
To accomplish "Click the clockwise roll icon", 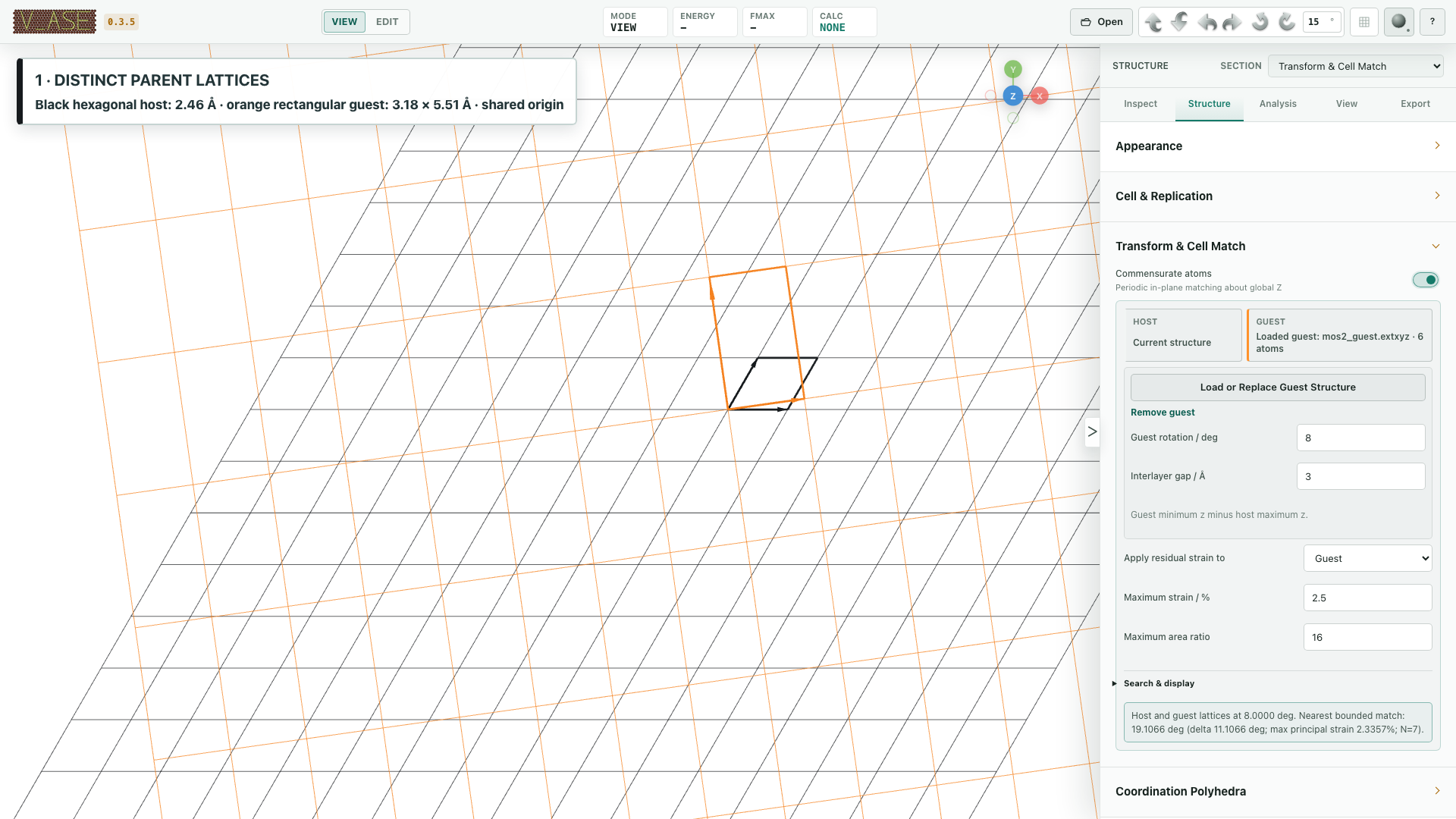I will [x=1286, y=22].
